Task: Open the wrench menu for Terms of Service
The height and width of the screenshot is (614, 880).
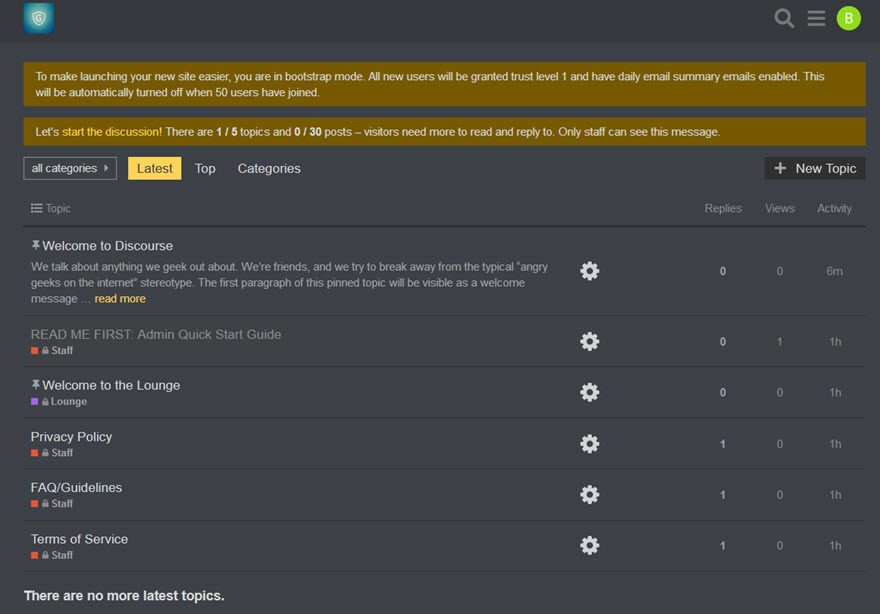Action: point(589,545)
